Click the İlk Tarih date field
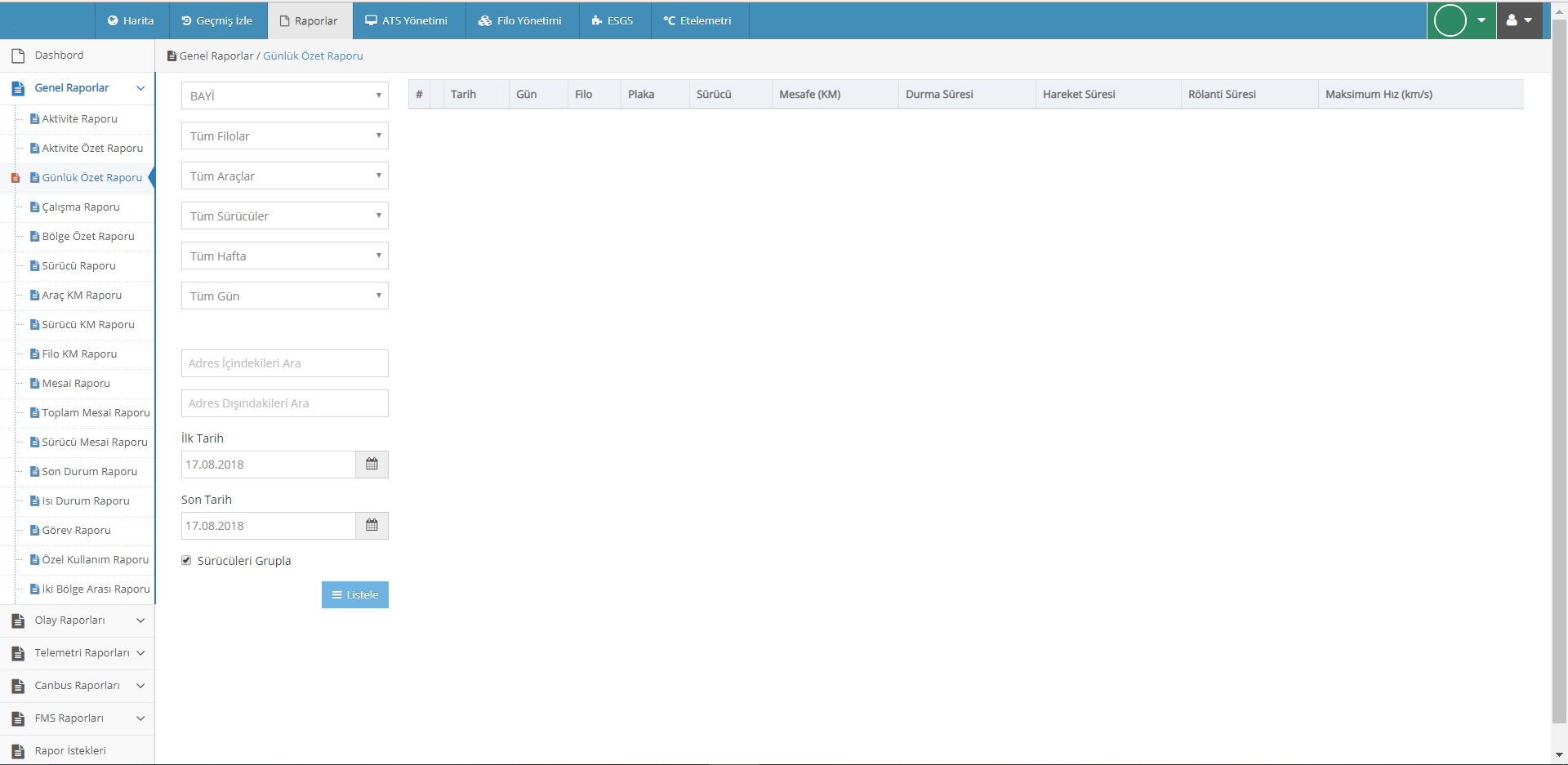Viewport: 1568px width, 765px height. click(x=268, y=465)
